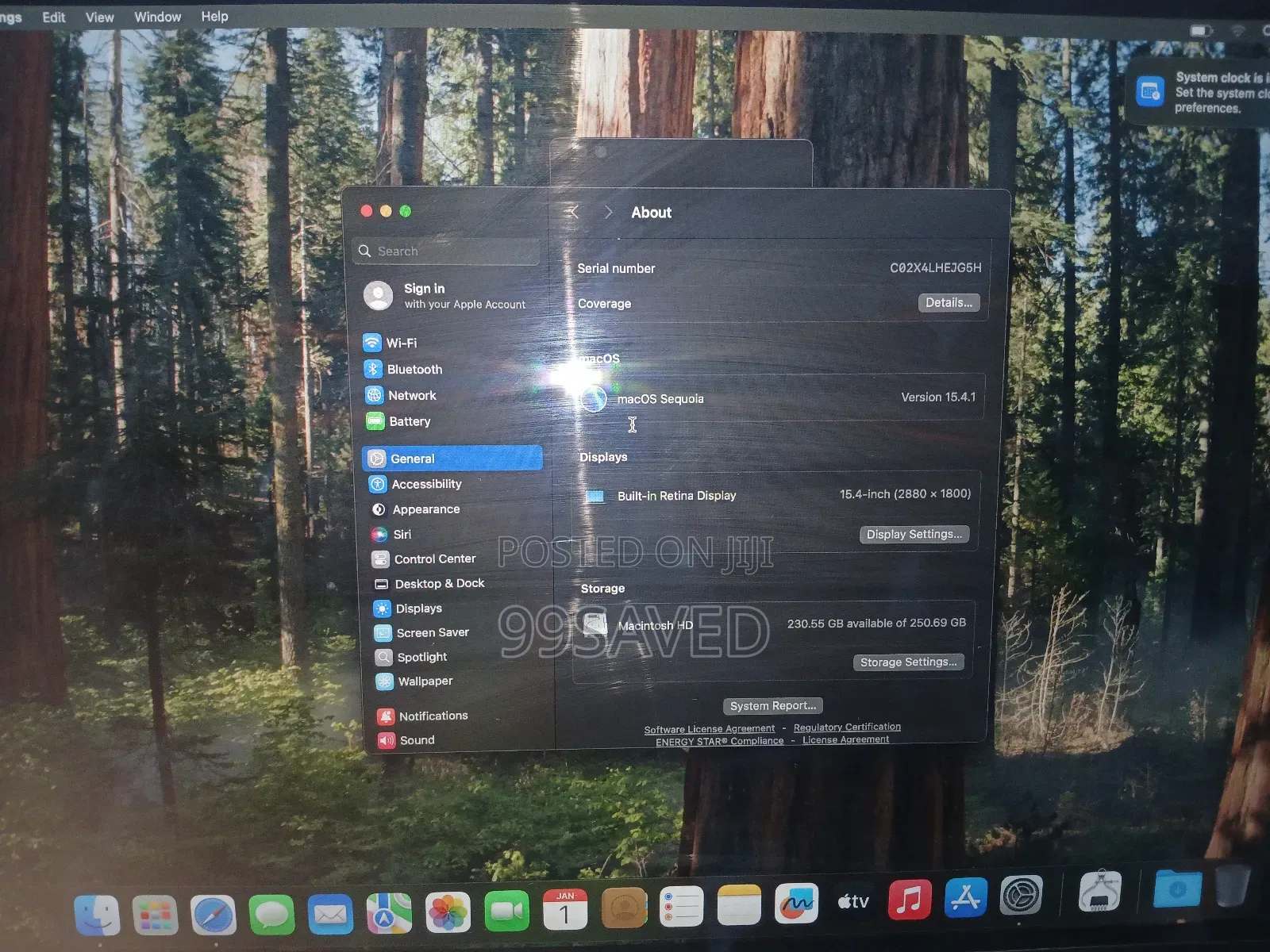Click the macOS Sequoia row
1270x952 pixels.
pos(780,397)
